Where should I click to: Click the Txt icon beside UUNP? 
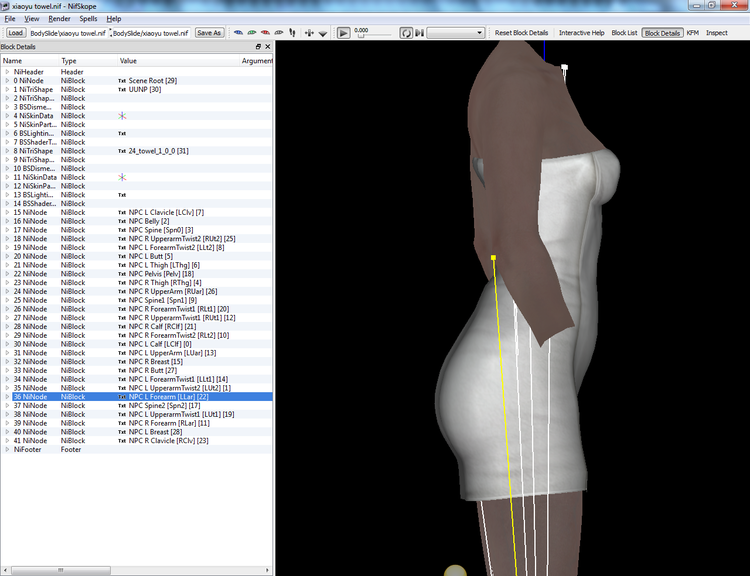122,89
